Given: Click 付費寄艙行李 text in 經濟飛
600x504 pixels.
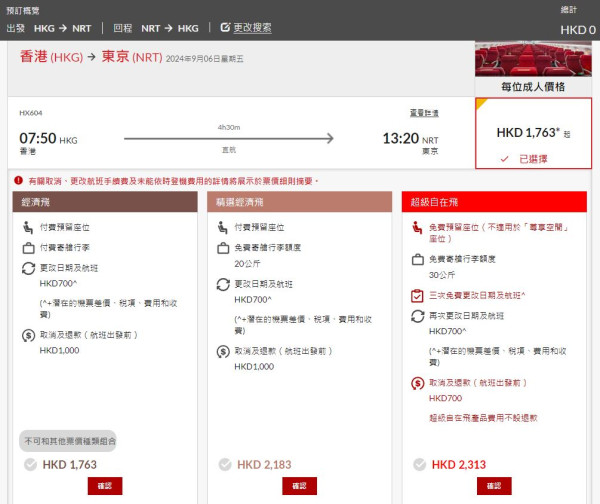Looking at the screenshot, I should coord(65,248).
